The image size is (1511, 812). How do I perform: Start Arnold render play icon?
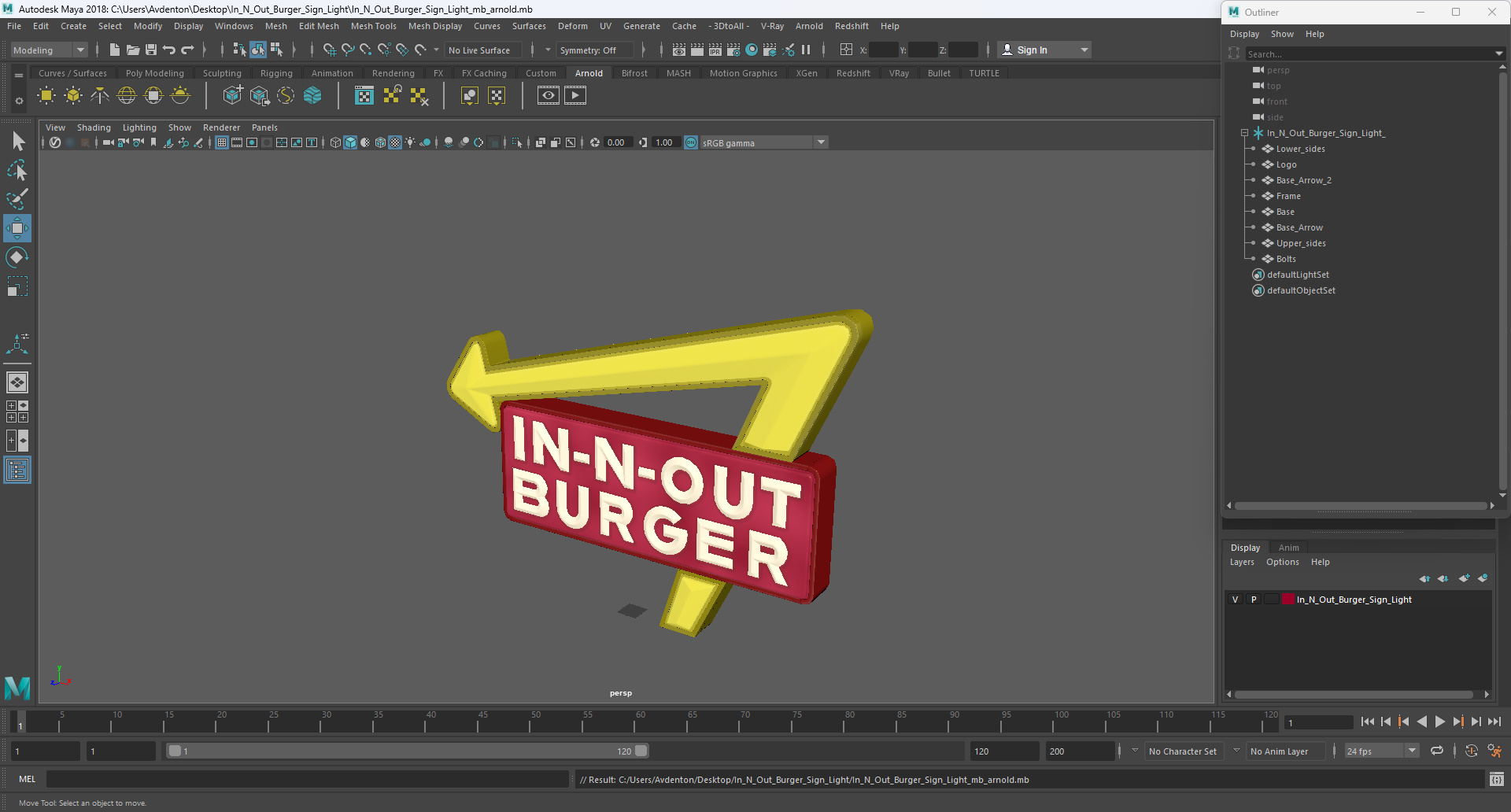pos(575,96)
